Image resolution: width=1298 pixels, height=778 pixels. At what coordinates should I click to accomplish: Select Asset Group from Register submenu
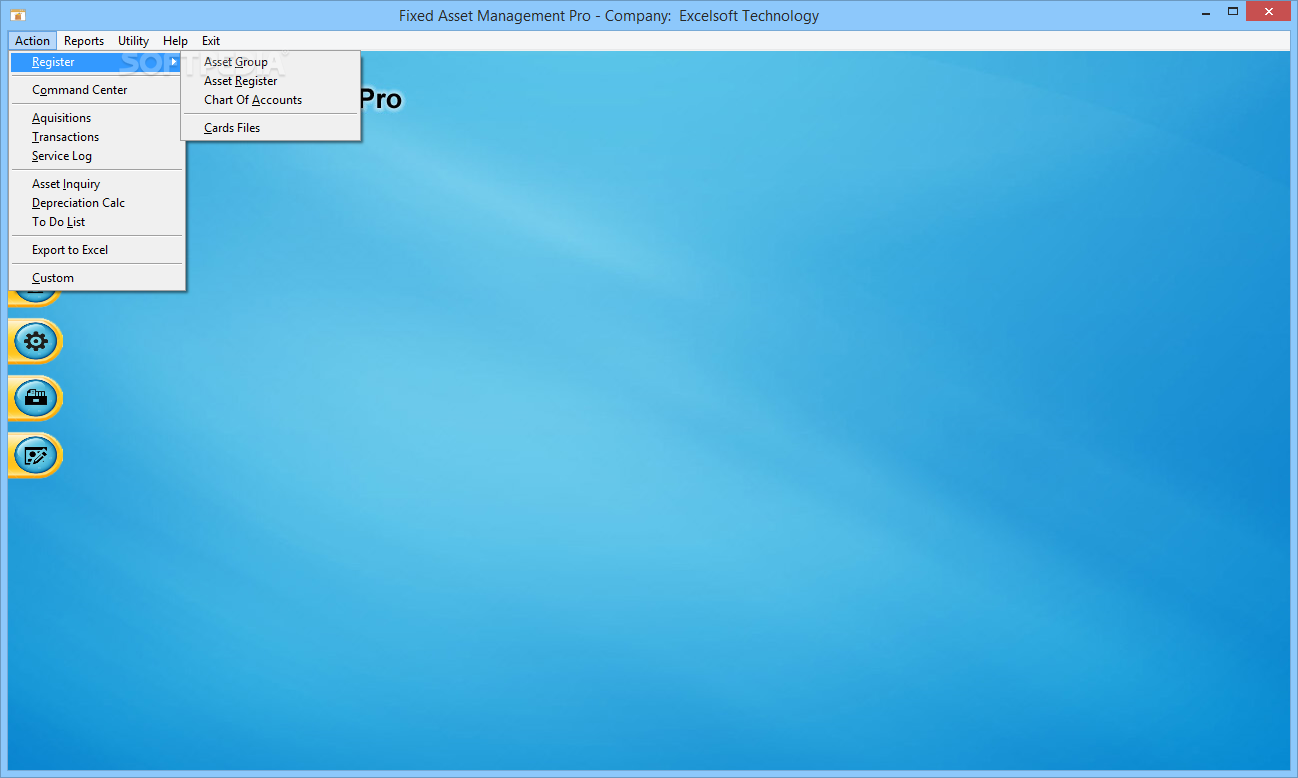(x=270, y=62)
